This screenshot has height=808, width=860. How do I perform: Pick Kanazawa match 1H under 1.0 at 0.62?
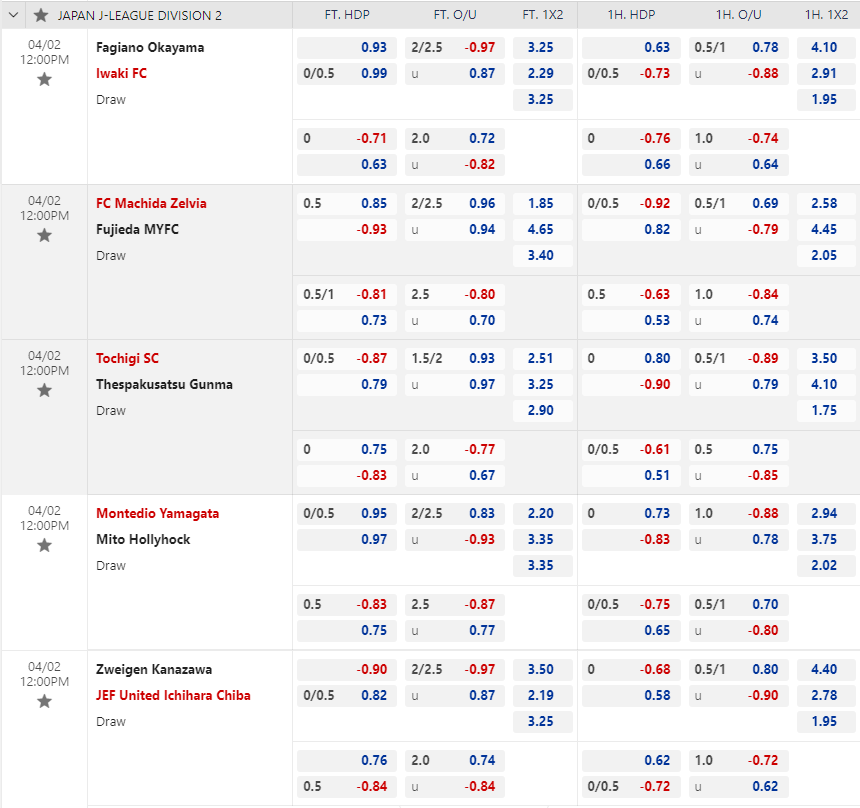pyautogui.click(x=739, y=787)
